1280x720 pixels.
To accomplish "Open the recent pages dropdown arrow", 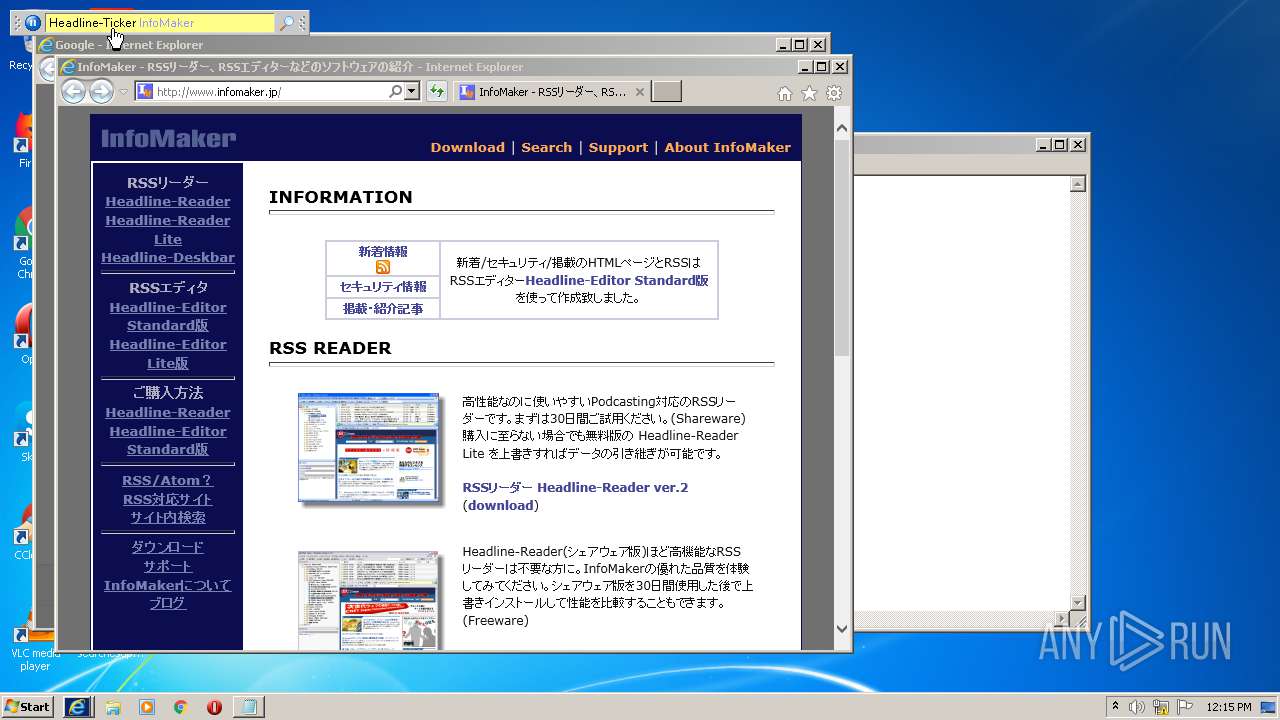I will pyautogui.click(x=124, y=92).
